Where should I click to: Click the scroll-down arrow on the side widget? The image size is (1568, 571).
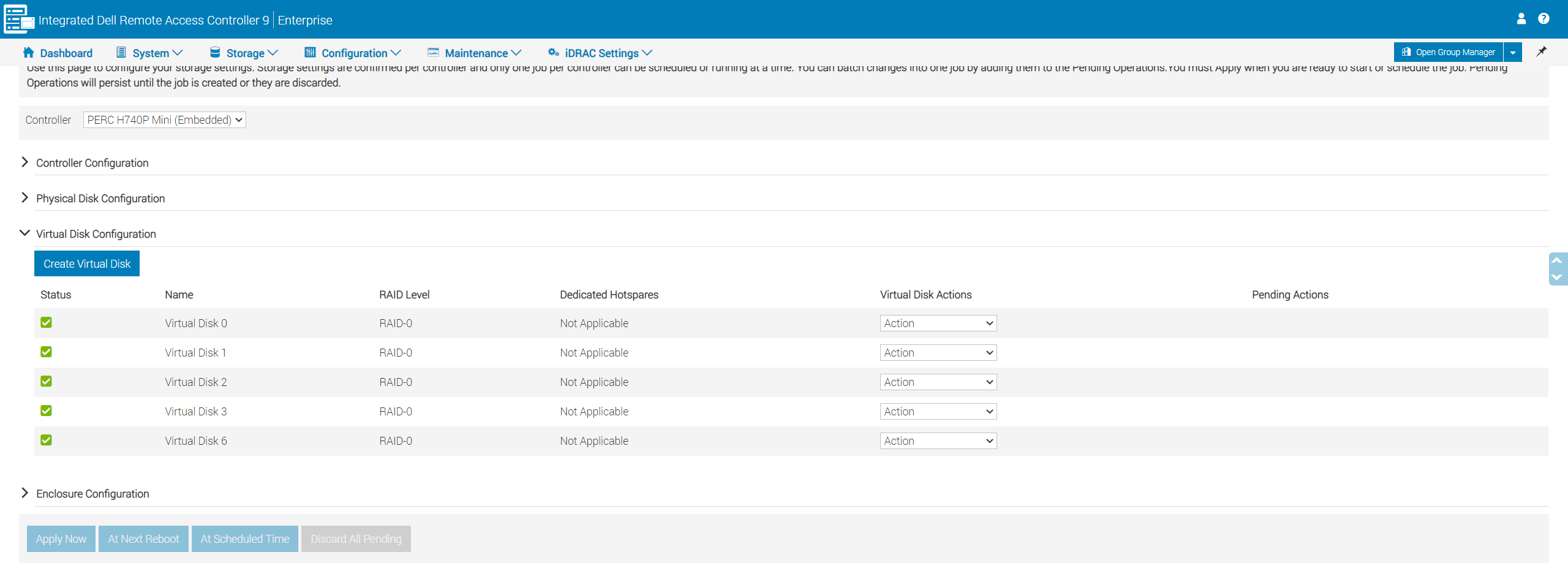1556,277
